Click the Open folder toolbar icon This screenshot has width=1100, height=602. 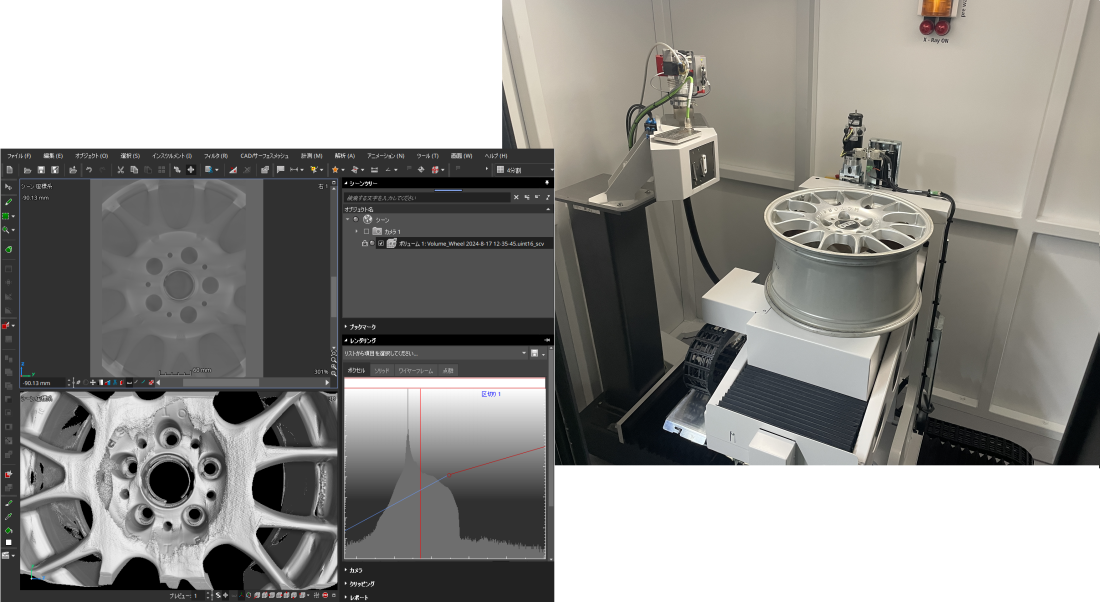click(x=25, y=170)
